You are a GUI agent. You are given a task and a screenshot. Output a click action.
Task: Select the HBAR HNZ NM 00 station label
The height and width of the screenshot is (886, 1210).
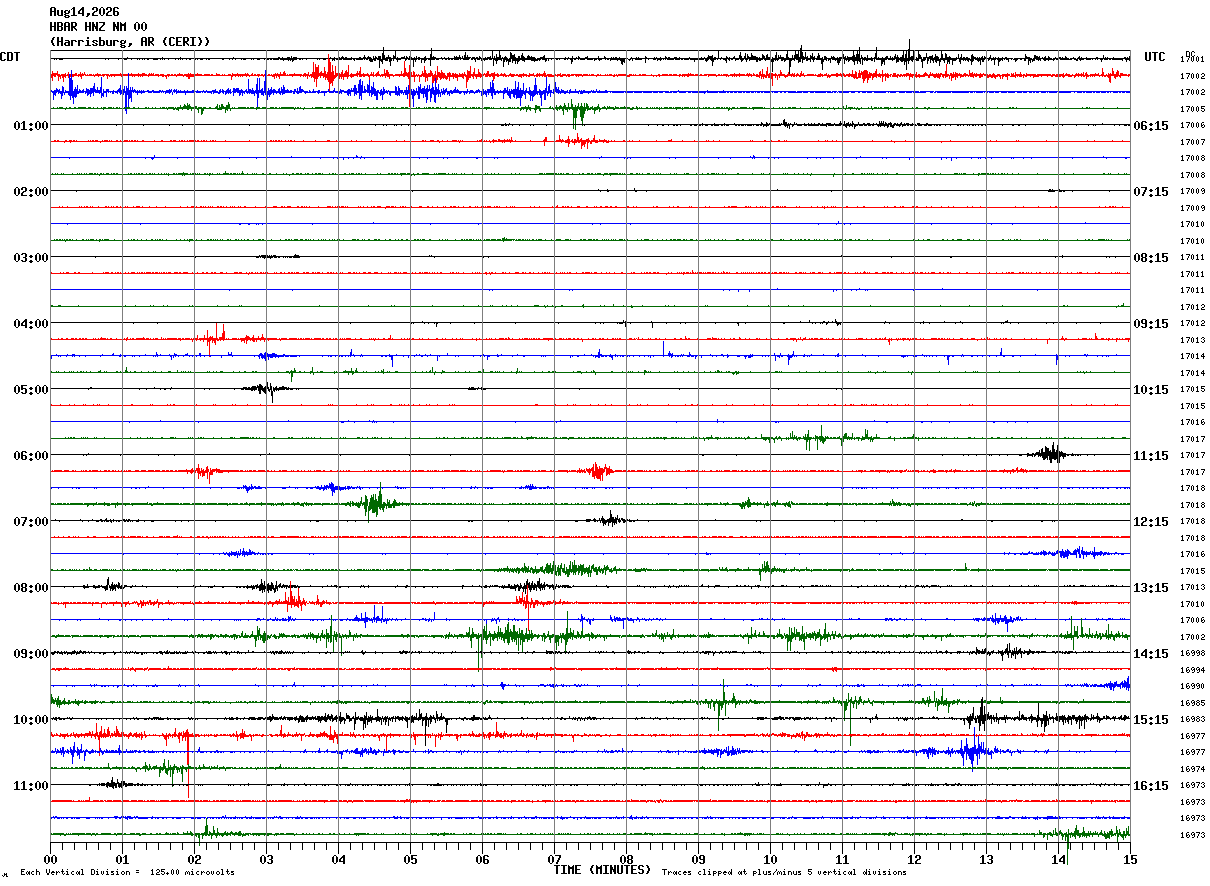[98, 27]
